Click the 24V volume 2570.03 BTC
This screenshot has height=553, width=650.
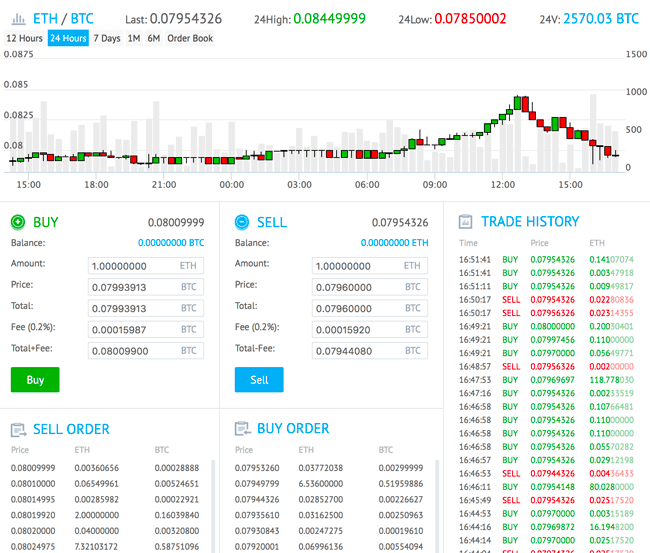coord(601,19)
